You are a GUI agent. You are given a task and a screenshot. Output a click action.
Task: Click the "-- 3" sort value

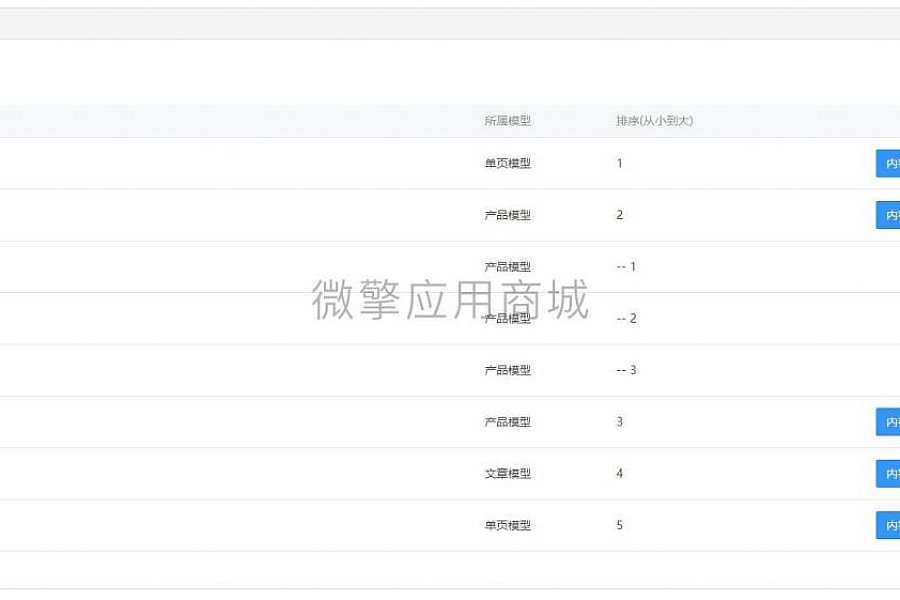tap(626, 370)
